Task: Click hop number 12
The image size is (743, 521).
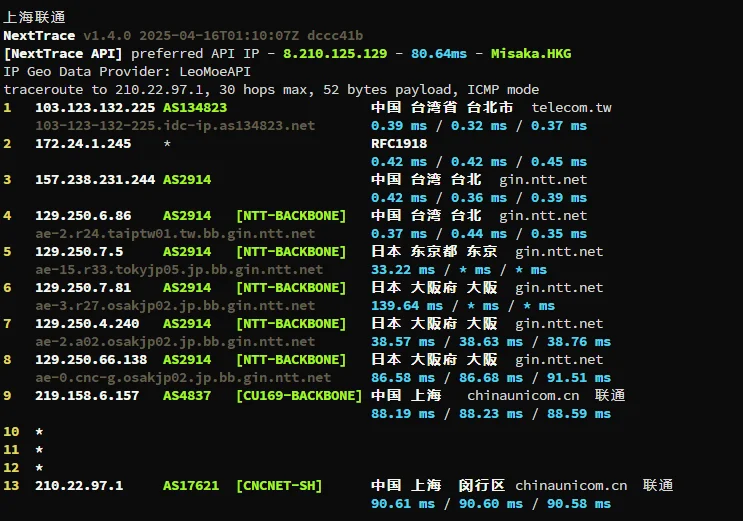Action: click(x=11, y=468)
